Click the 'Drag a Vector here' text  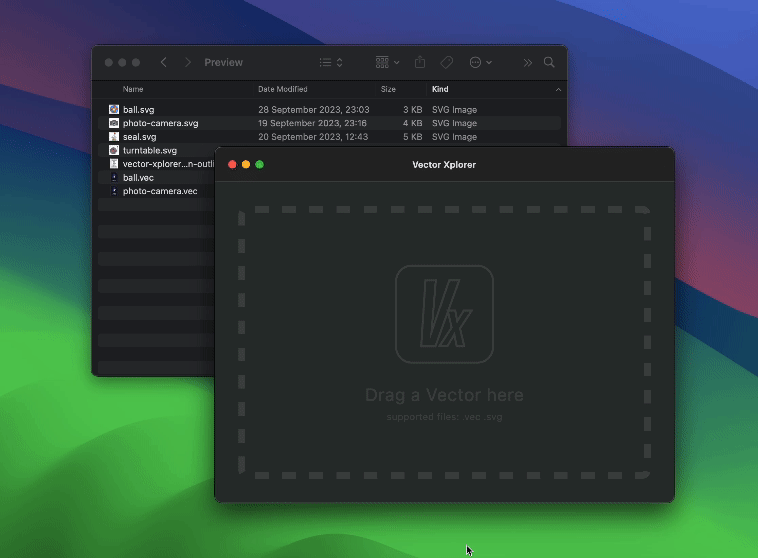click(x=444, y=395)
